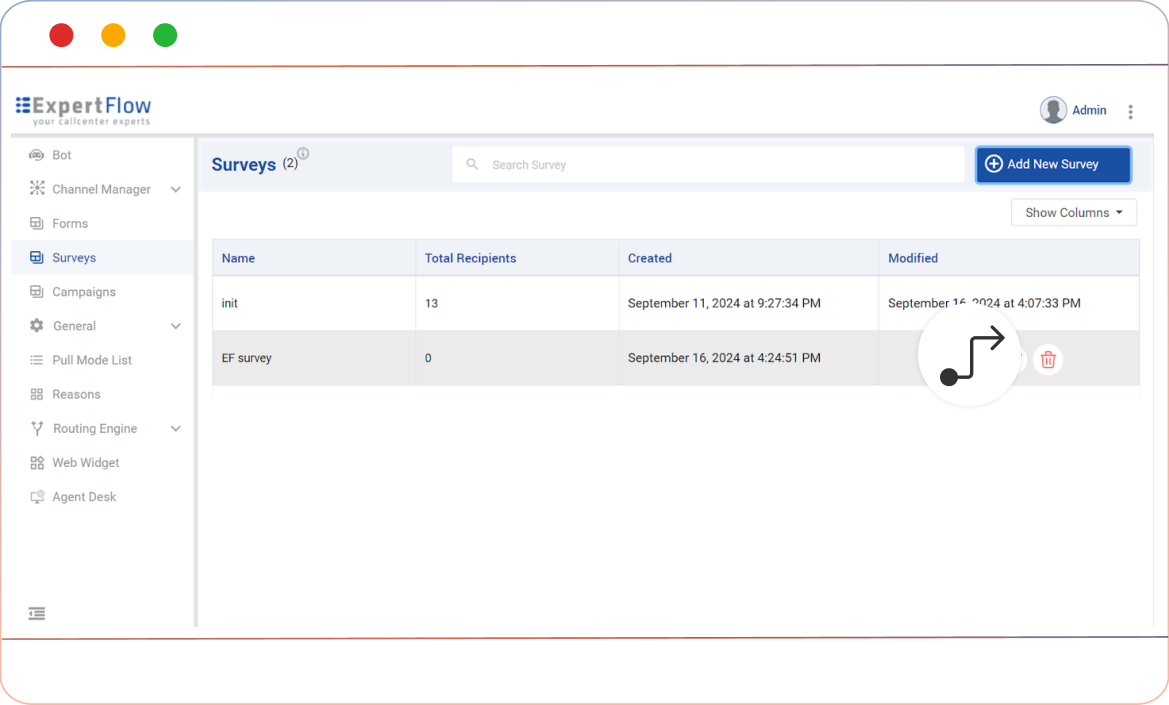Open the three-dot menu beside Admin
The image size is (1169, 705).
[1130, 111]
